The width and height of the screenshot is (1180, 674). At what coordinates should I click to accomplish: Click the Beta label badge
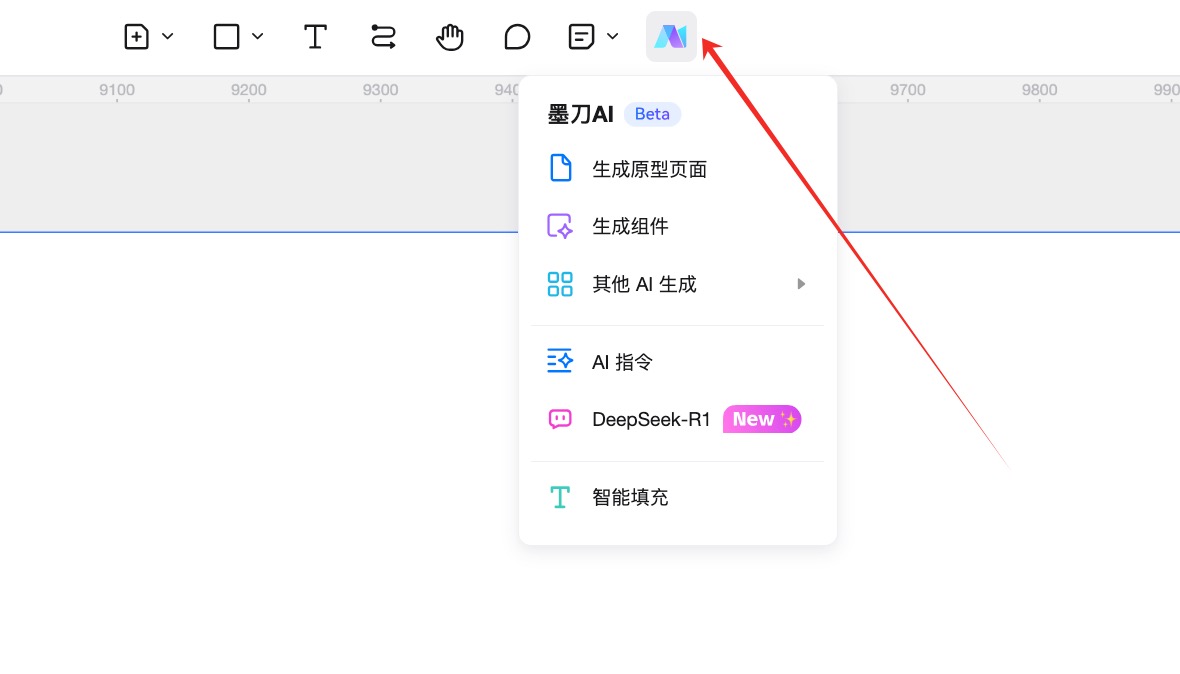pos(652,114)
